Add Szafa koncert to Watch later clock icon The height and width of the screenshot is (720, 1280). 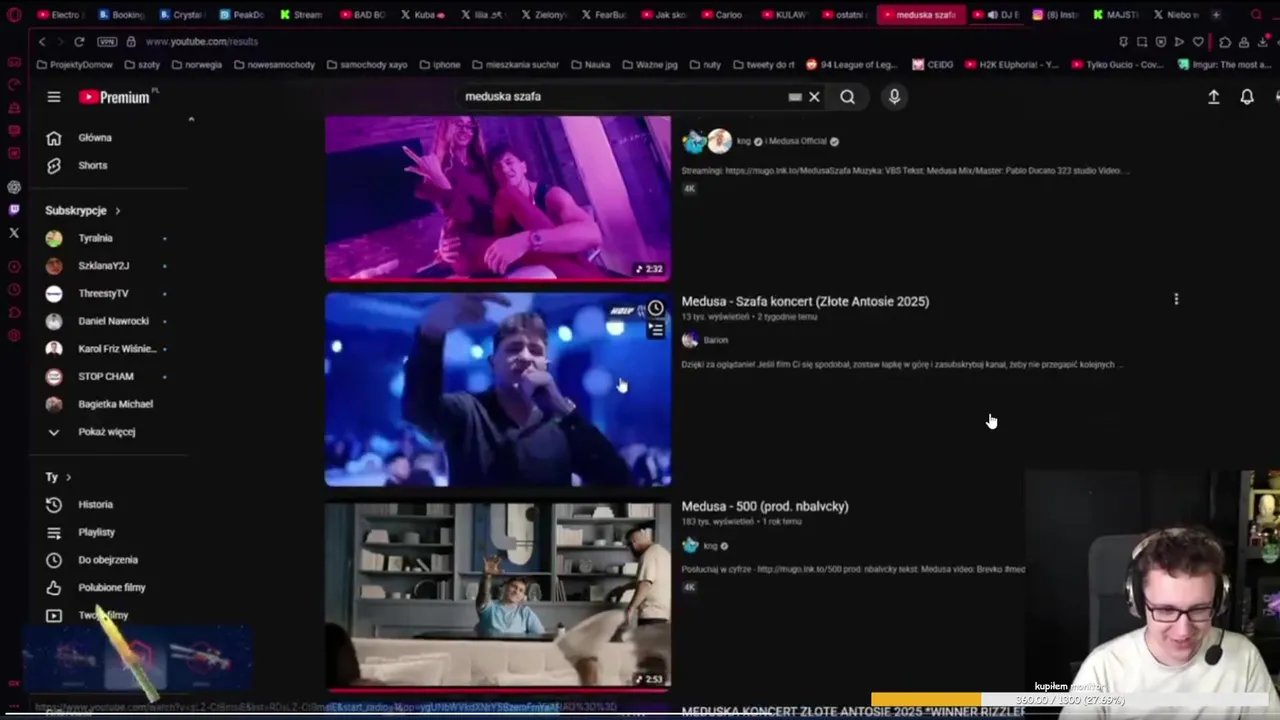point(655,309)
